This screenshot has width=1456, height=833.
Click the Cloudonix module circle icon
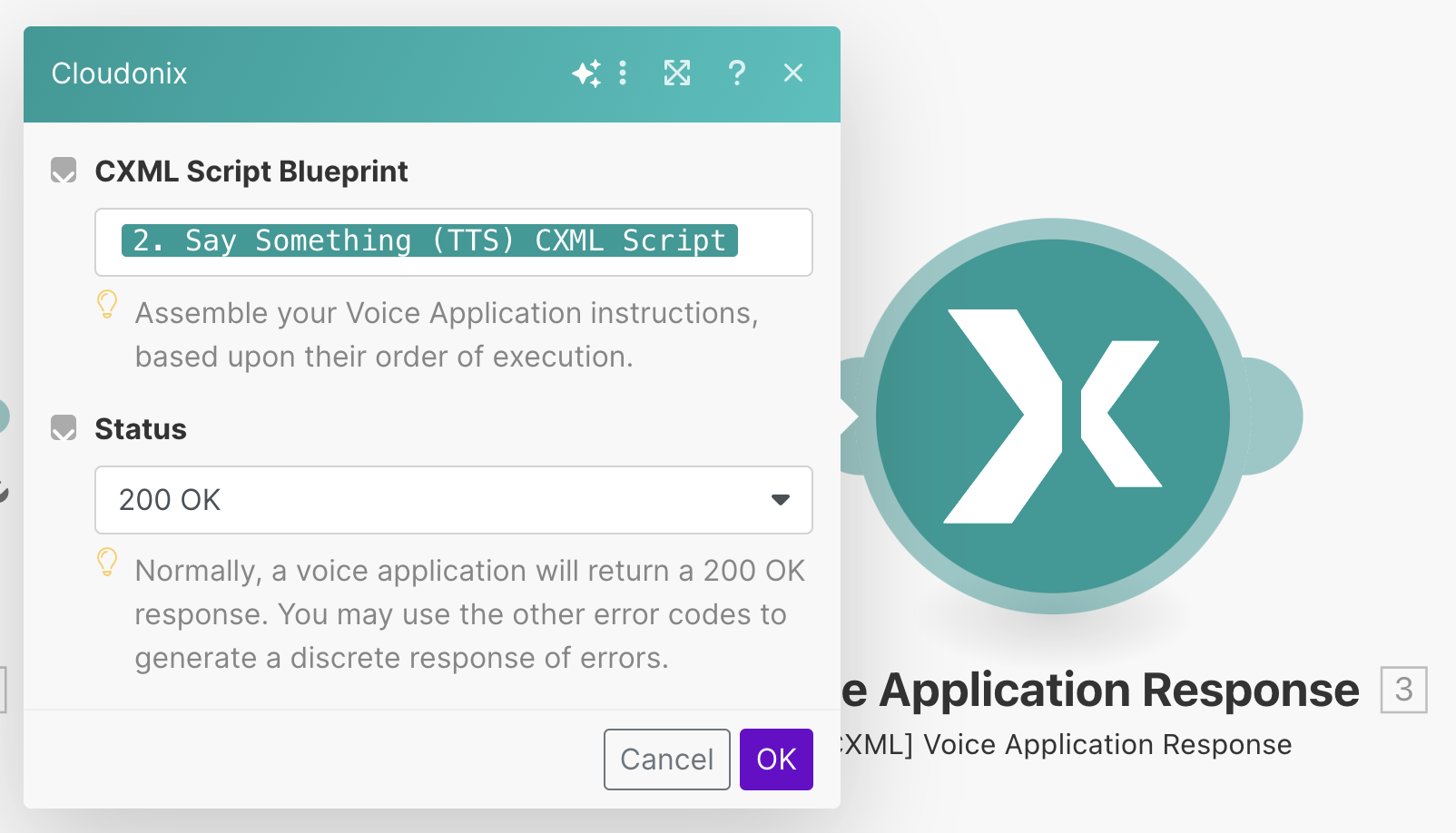click(1053, 416)
